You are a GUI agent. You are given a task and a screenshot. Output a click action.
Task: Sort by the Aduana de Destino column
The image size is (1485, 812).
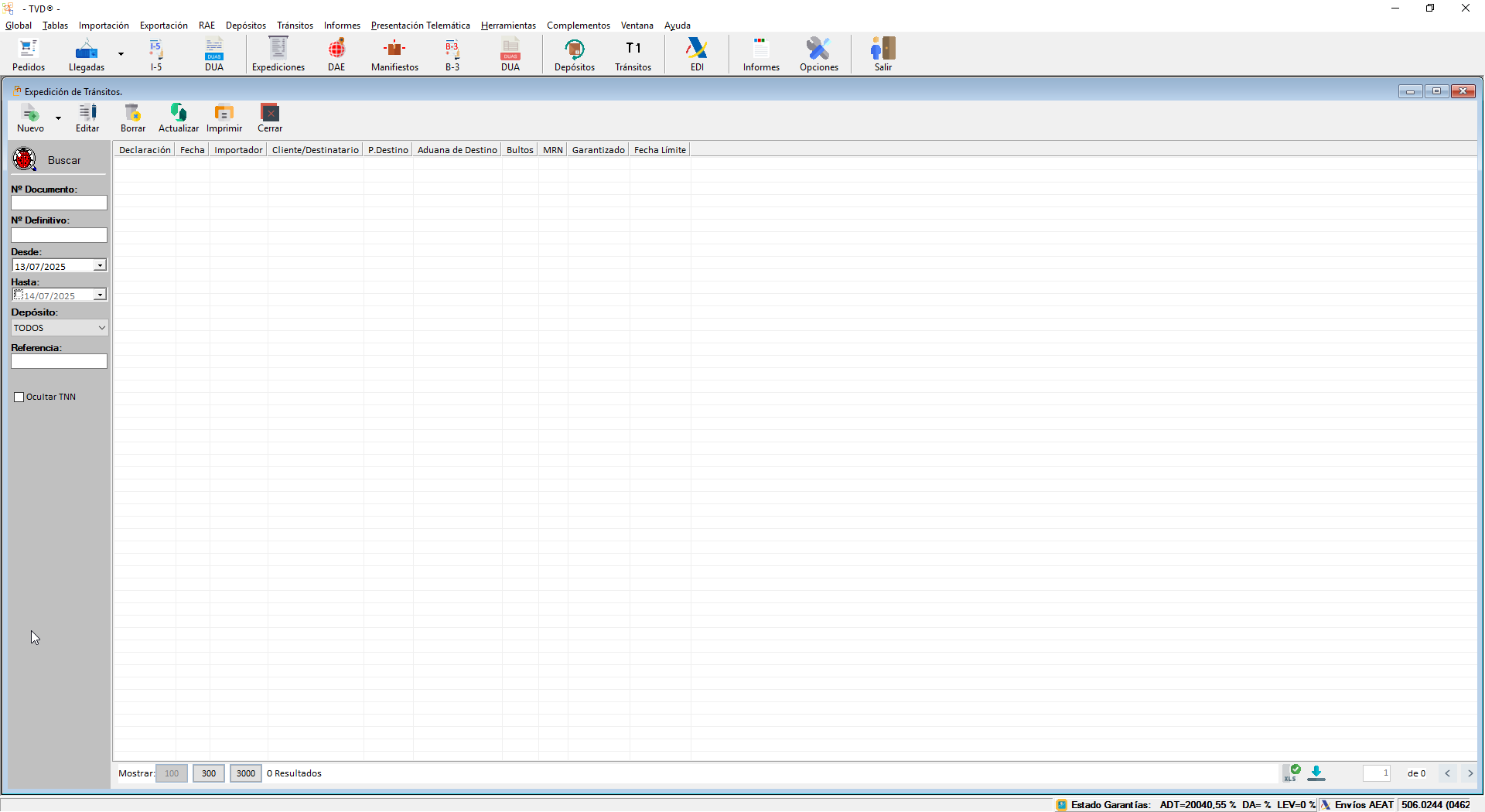click(x=457, y=150)
